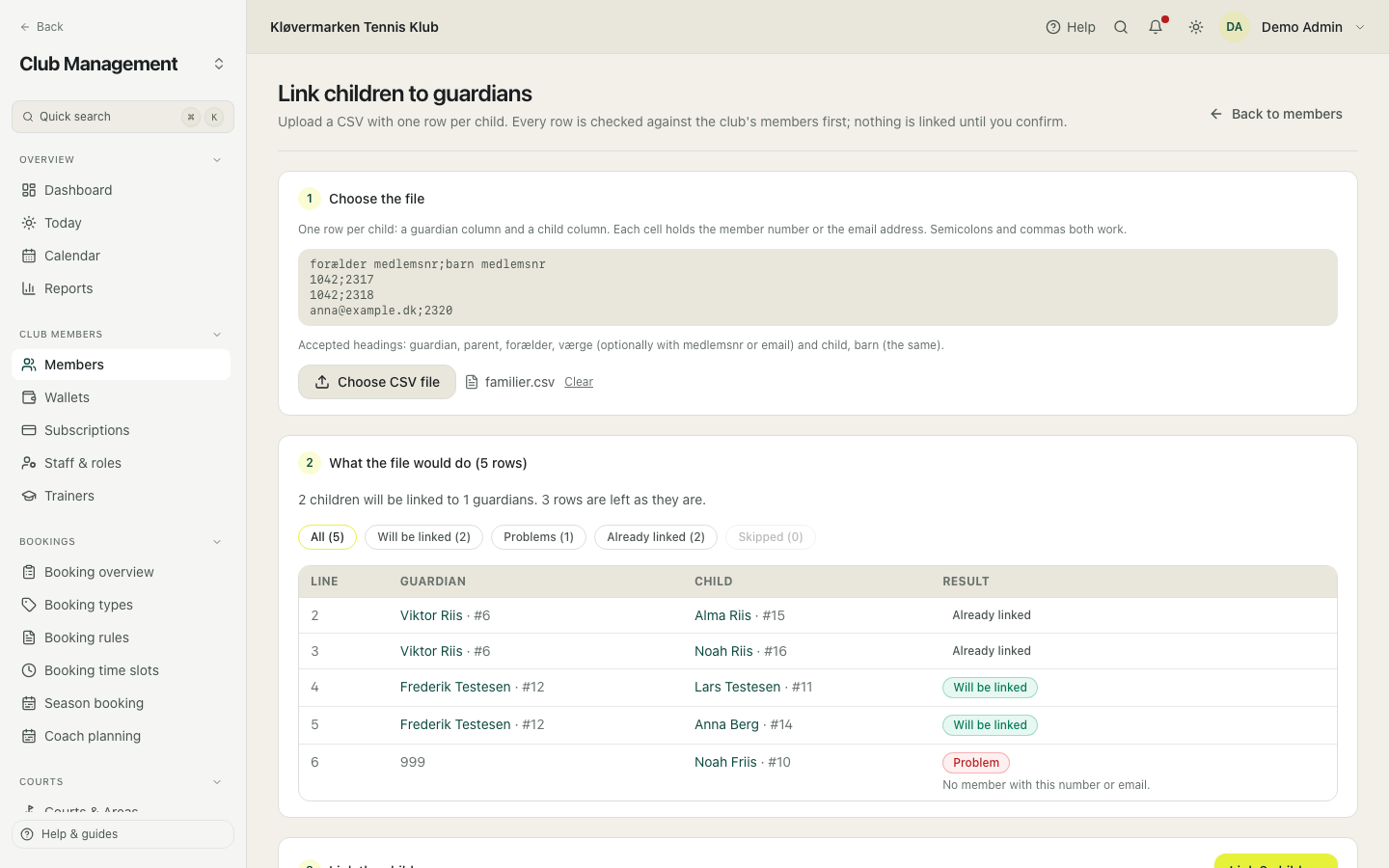
Task: Open Help & guides at sidebar bottom
Action: tap(123, 834)
